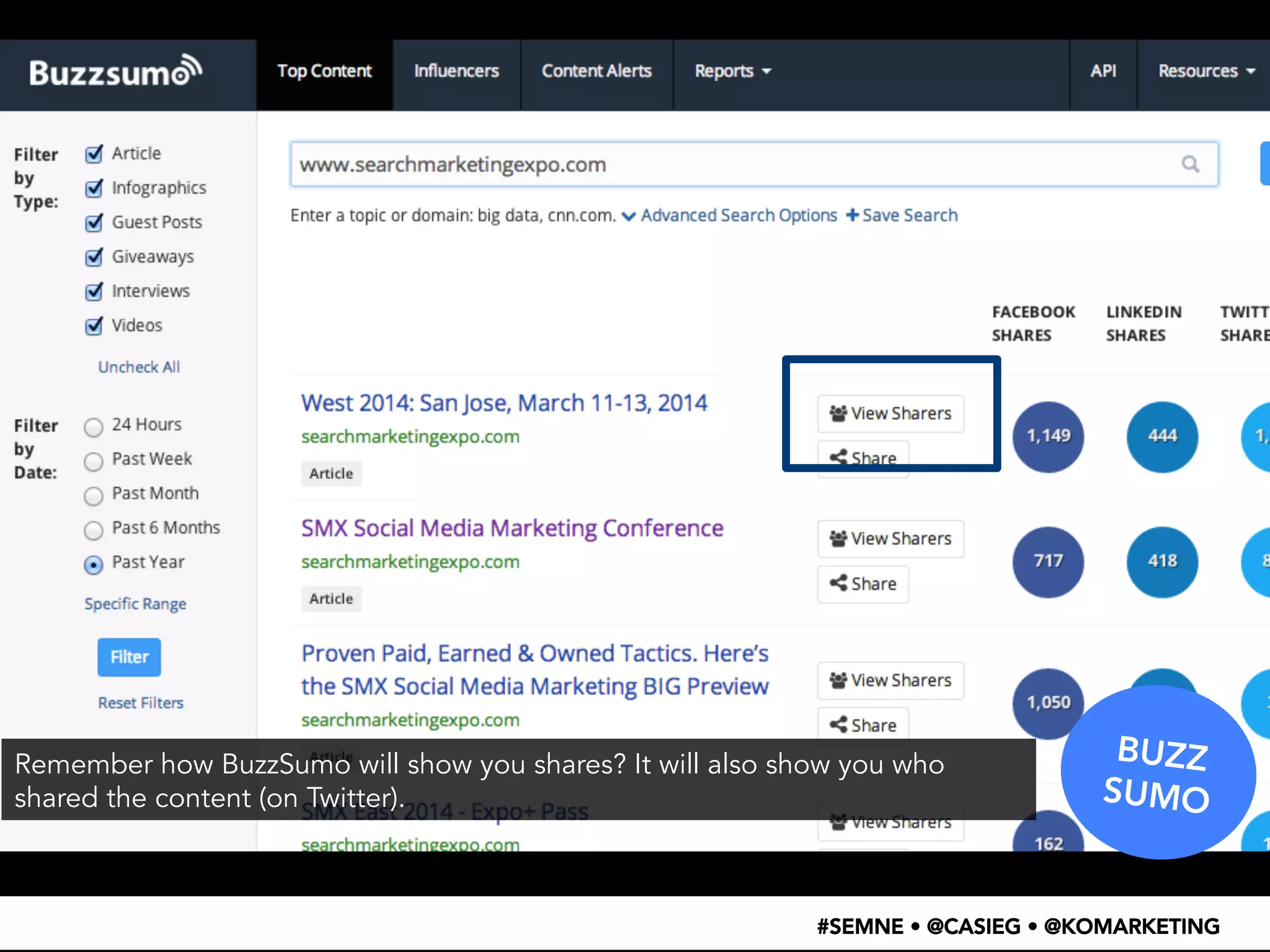Click the 418 LinkedIn shares circle
1270x952 pixels.
[x=1162, y=562]
